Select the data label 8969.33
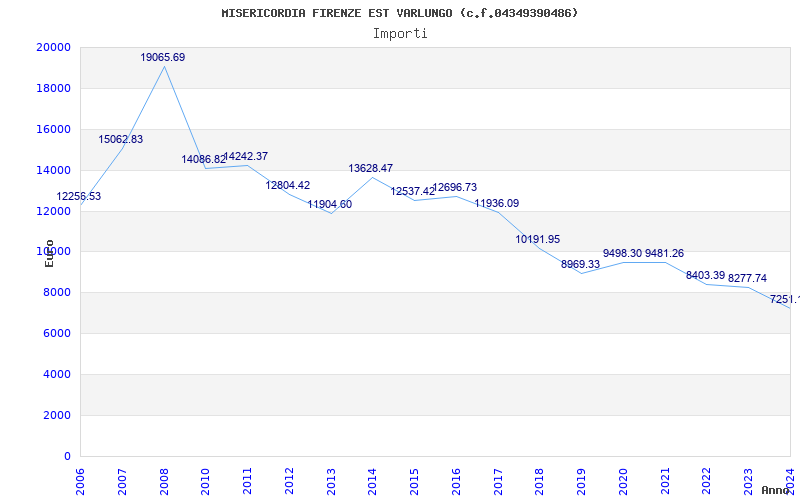 click(x=581, y=264)
